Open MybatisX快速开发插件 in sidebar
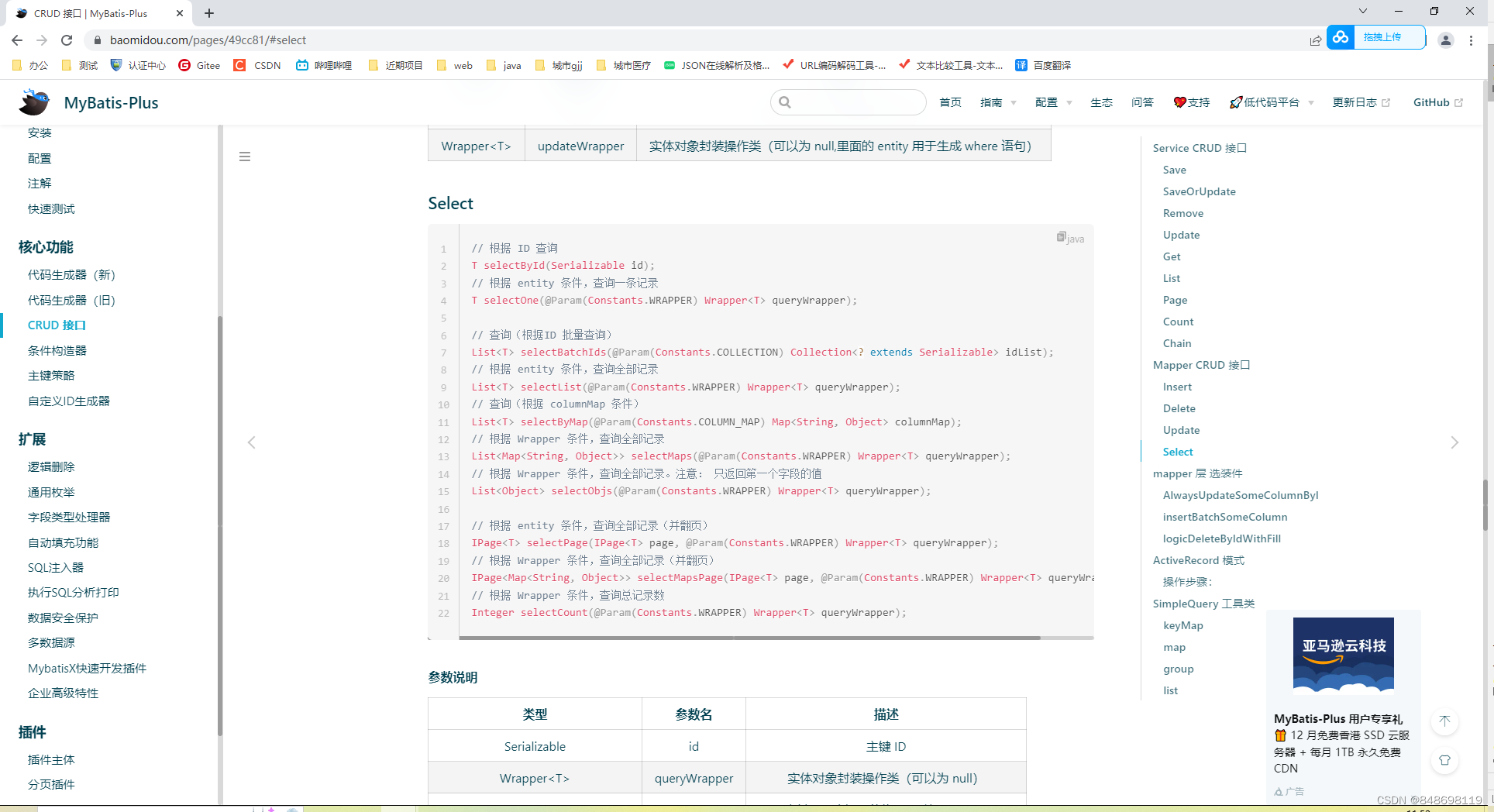The width and height of the screenshot is (1494, 812). (87, 668)
